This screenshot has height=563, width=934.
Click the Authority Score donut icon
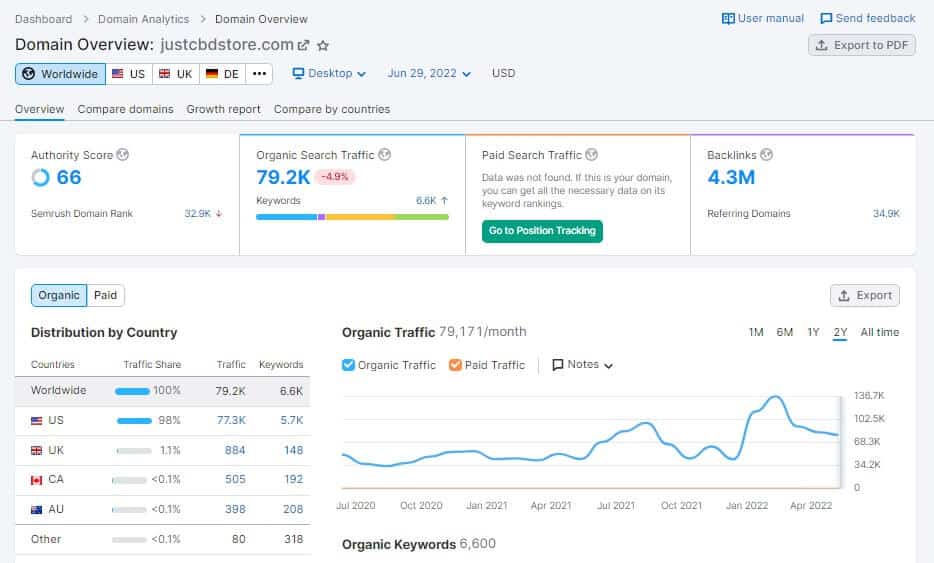[41, 178]
